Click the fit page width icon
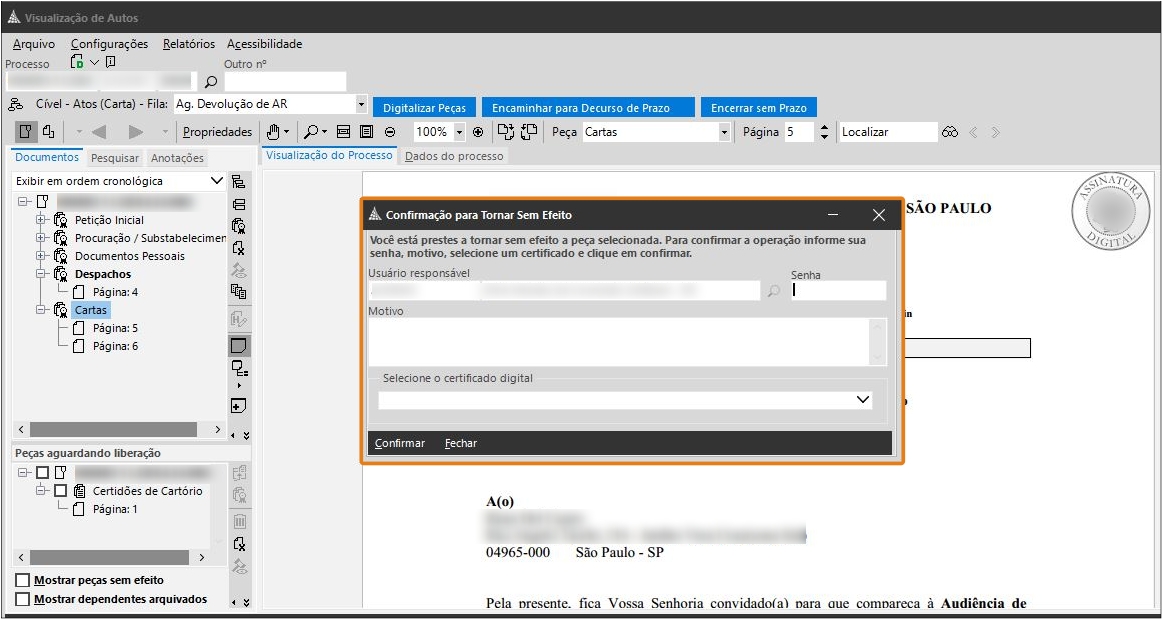 pyautogui.click(x=343, y=132)
